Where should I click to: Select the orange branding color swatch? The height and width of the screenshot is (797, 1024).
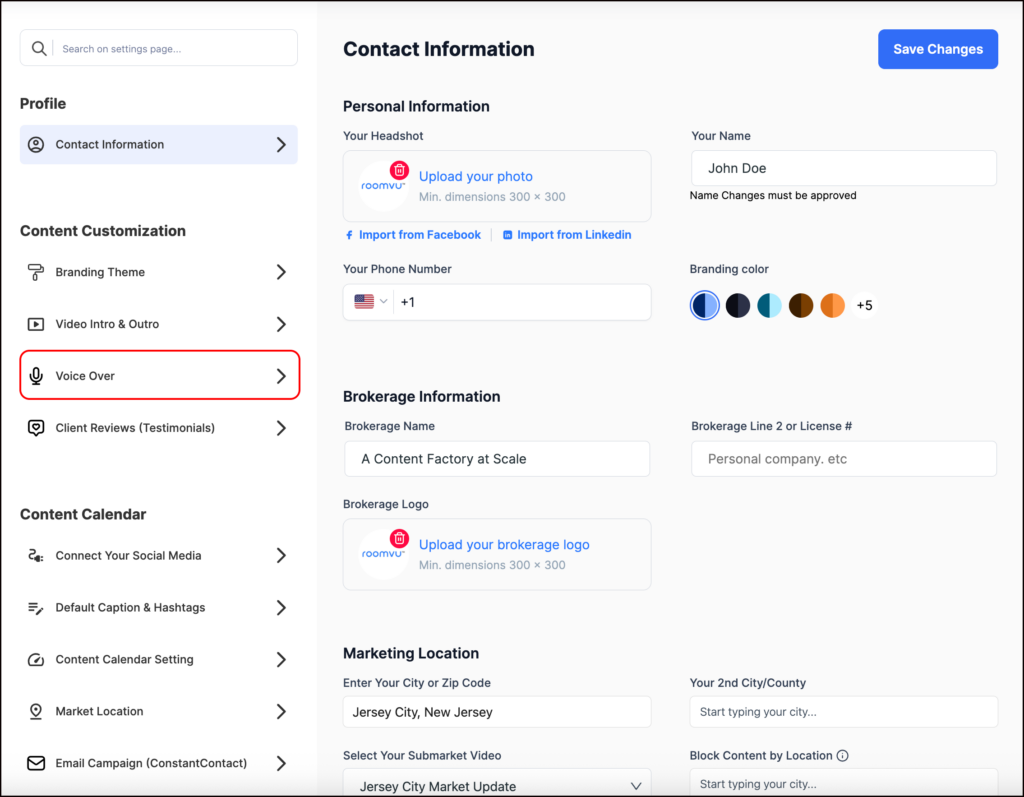(x=832, y=305)
